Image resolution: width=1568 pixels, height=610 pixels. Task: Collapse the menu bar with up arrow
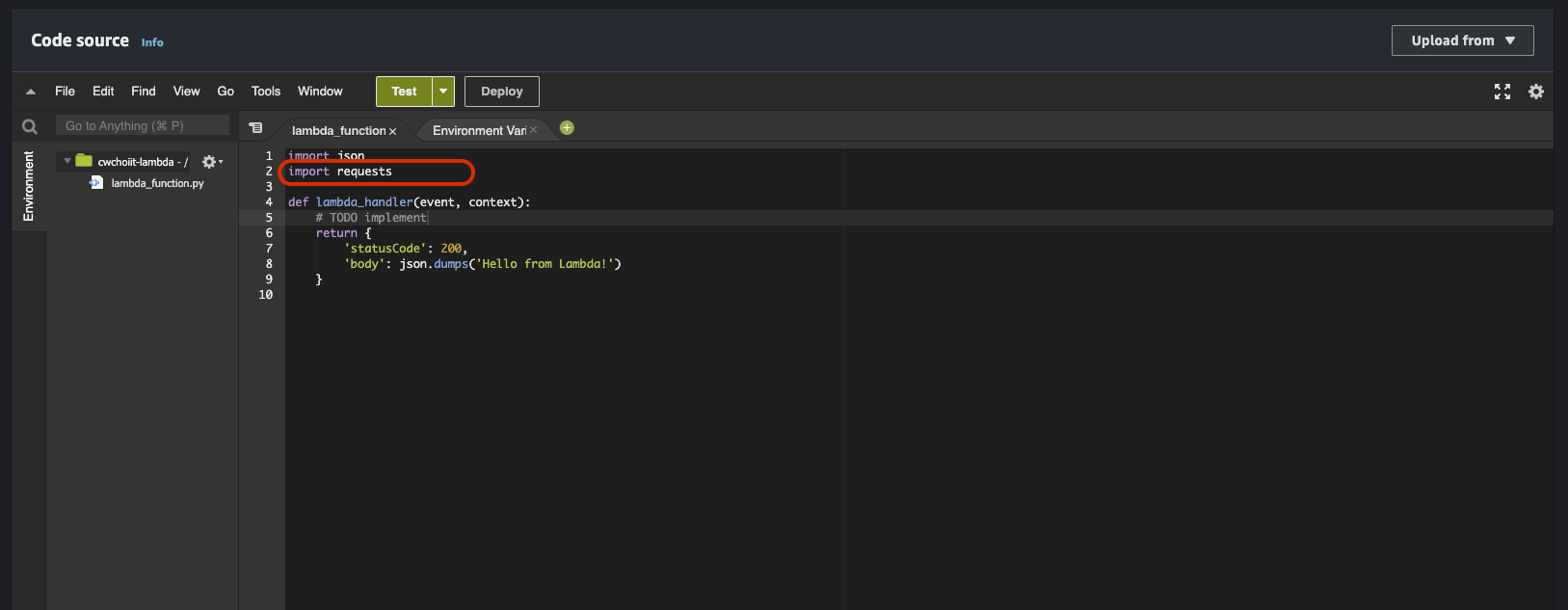point(31,92)
